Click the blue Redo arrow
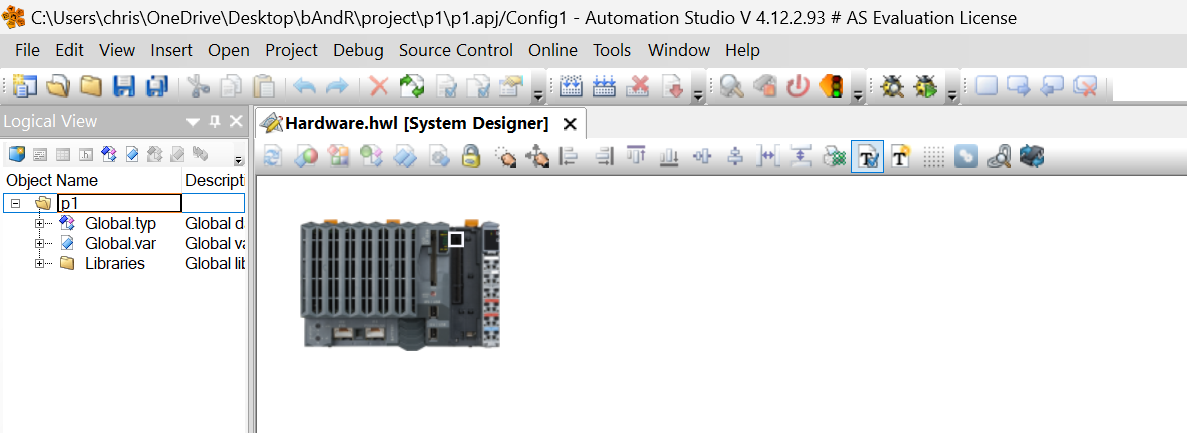 click(x=336, y=86)
